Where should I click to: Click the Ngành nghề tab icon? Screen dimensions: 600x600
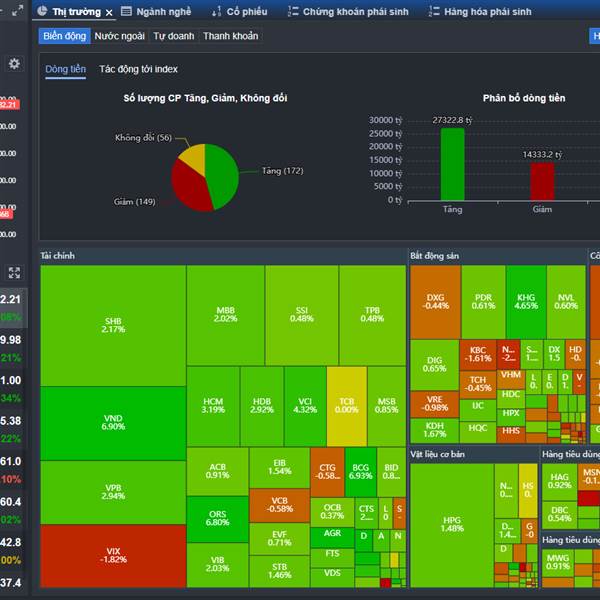pyautogui.click(x=126, y=11)
